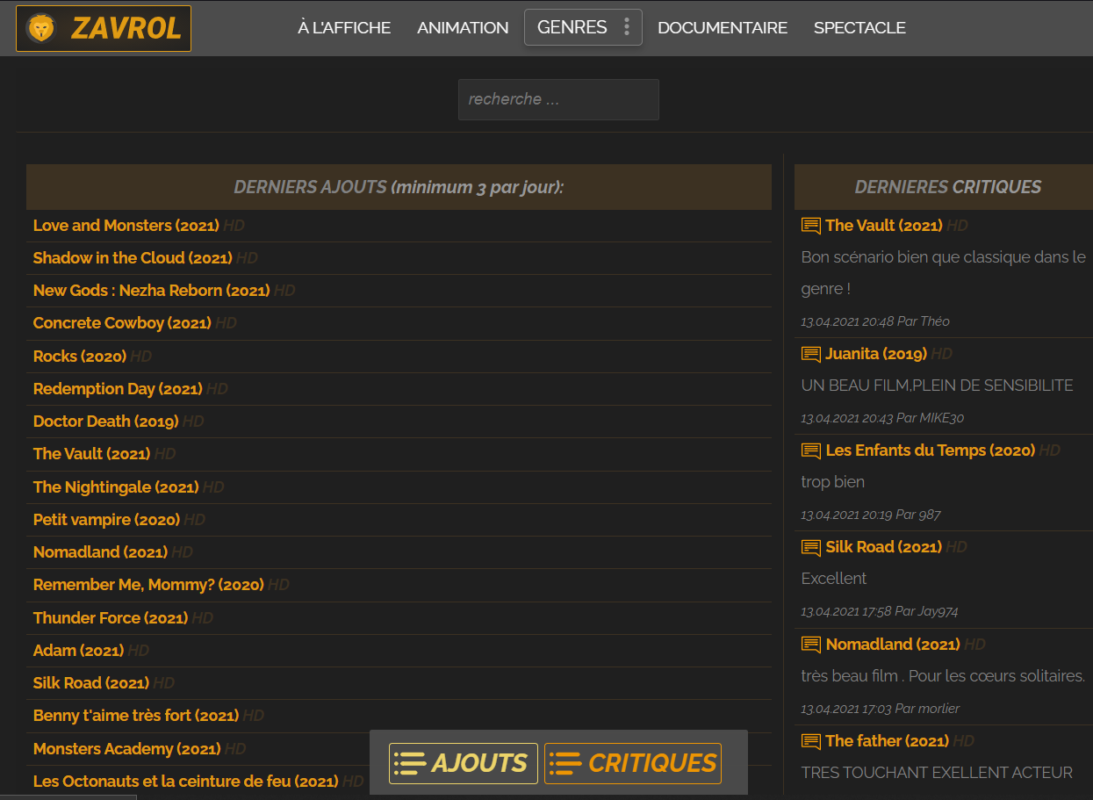Click review text 'UN BEAU FILM,PLEIN DE SENSIBILITE'
1093x800 pixels.
tap(937, 385)
